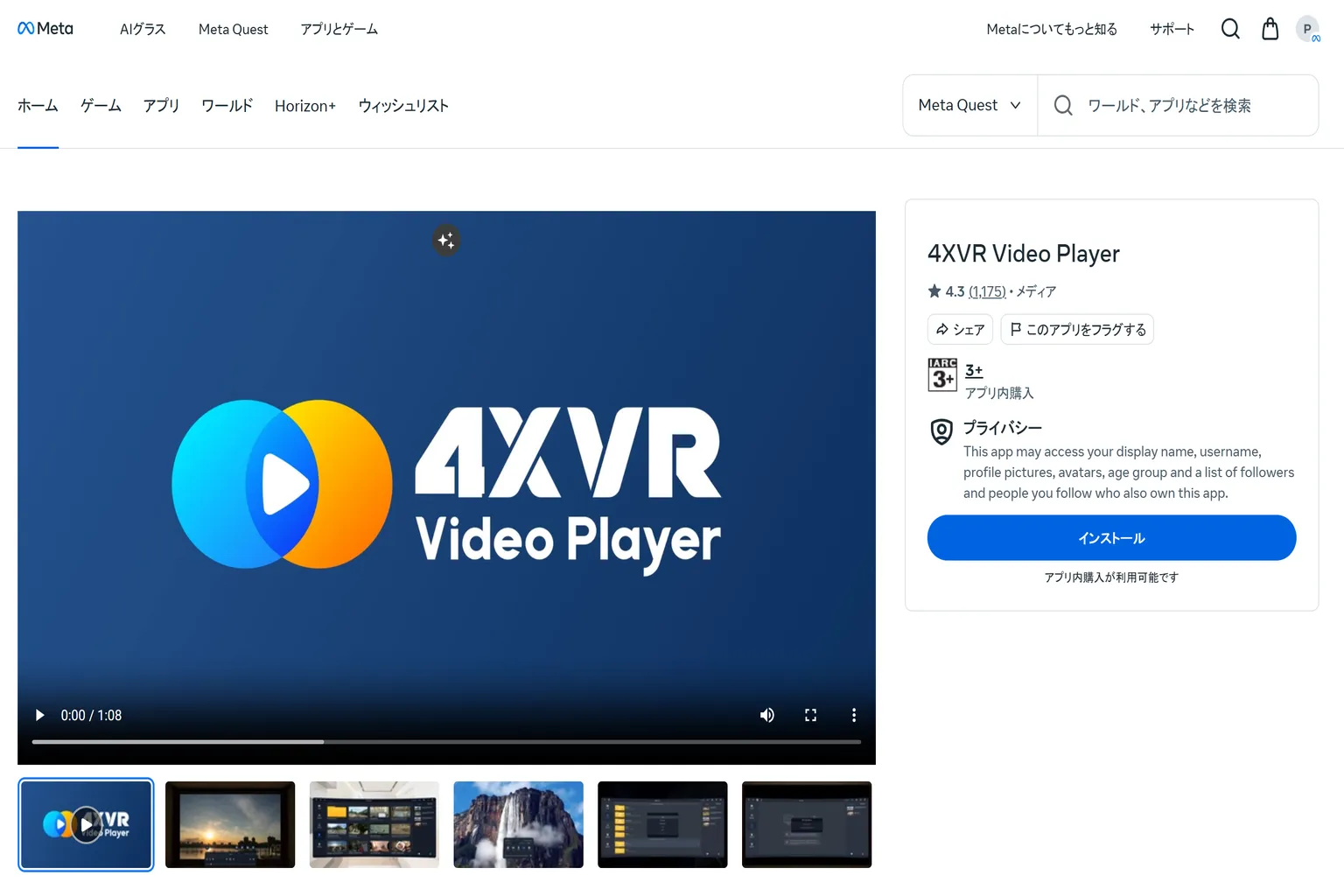
Task: Open the shopping bag cart icon
Action: click(x=1270, y=29)
